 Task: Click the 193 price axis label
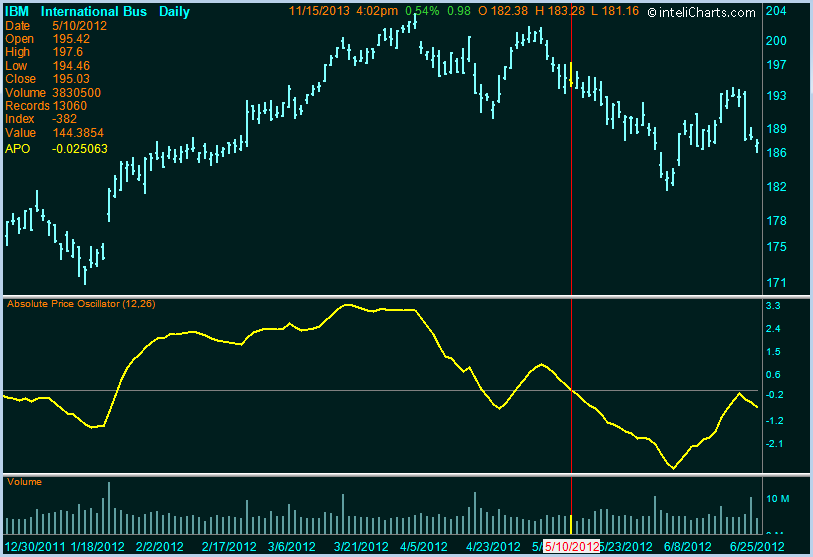(776, 96)
